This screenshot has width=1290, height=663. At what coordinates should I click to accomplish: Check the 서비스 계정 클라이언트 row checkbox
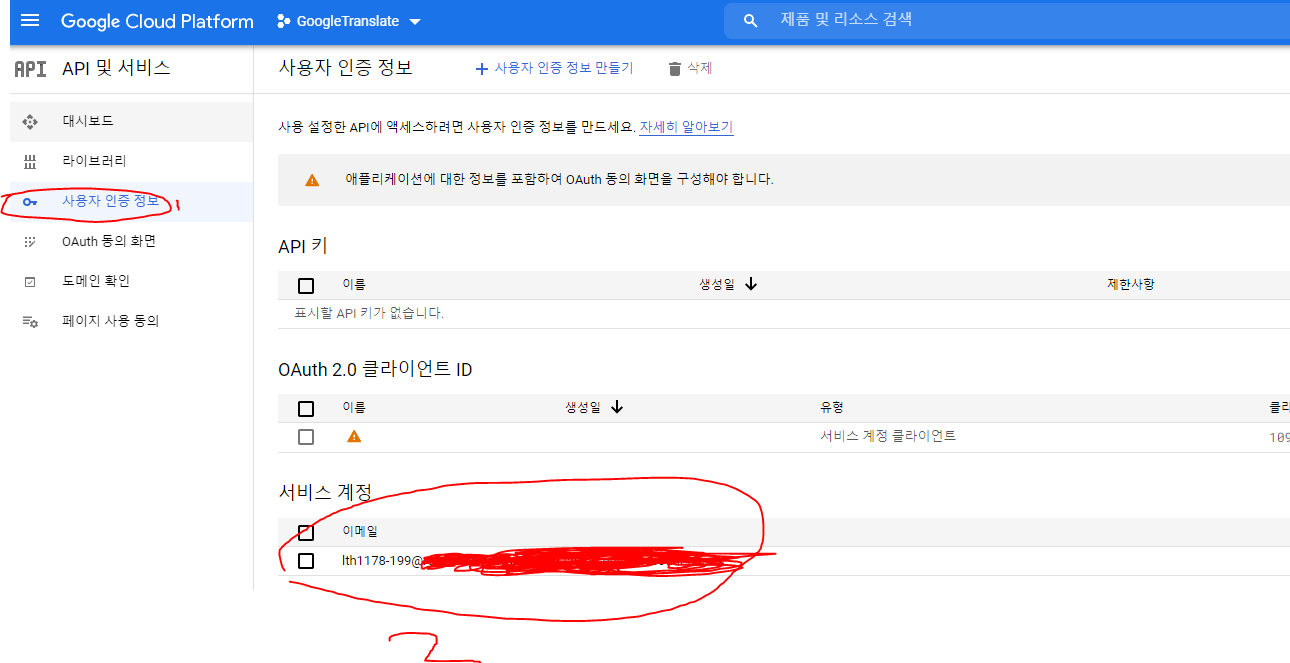click(x=306, y=437)
